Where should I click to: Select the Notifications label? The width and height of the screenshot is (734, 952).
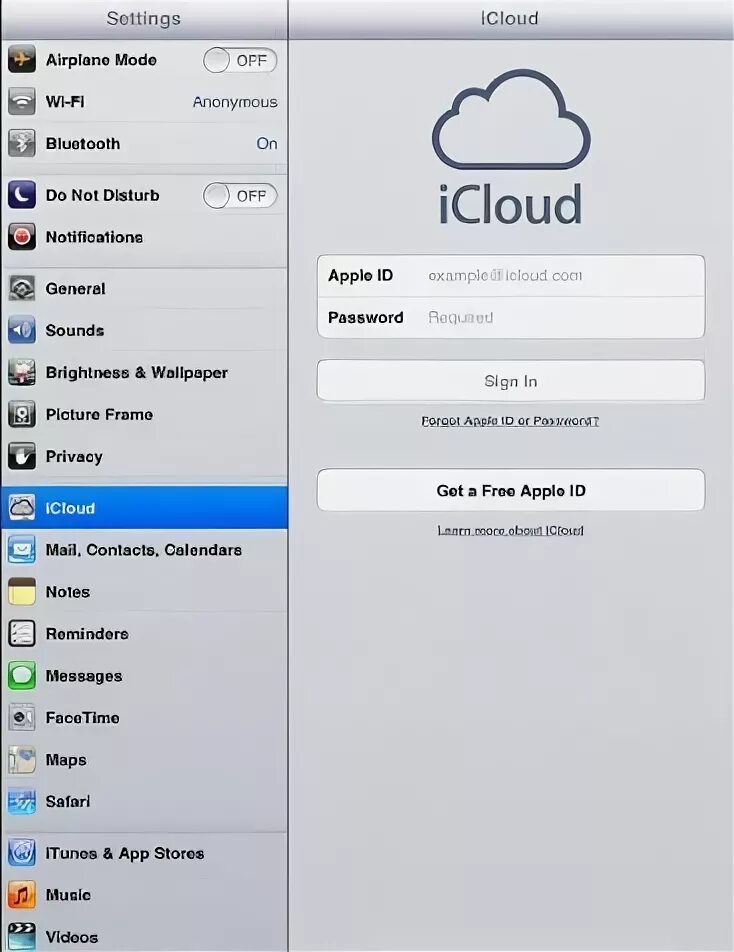(x=94, y=237)
